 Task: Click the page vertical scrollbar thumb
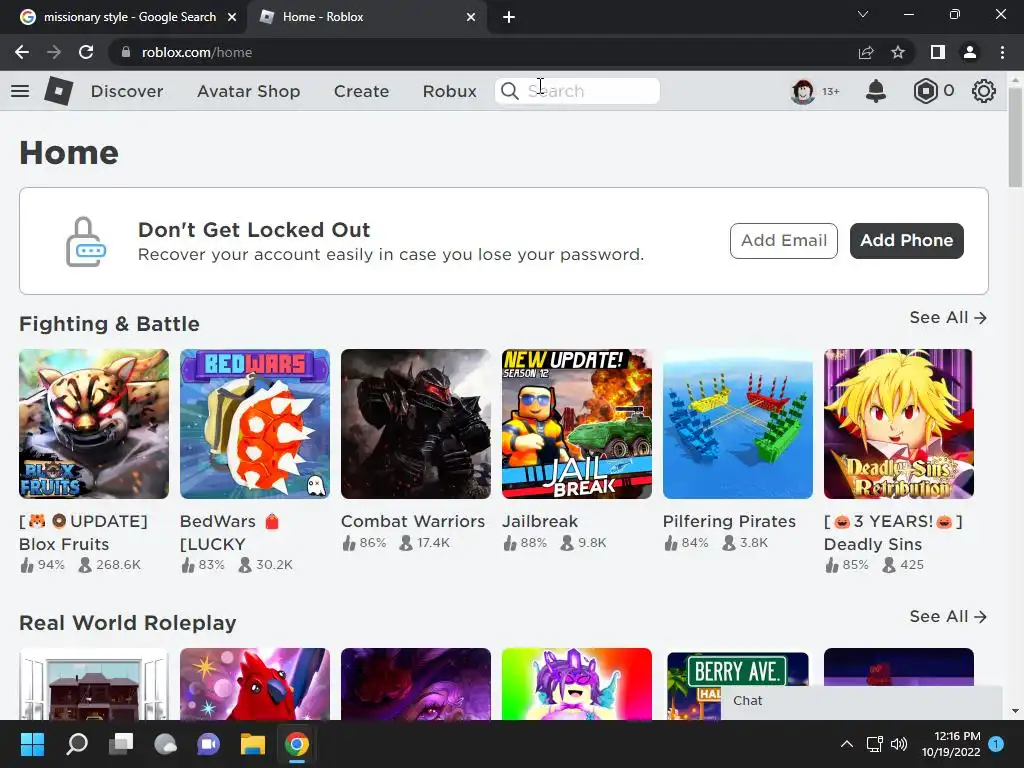click(x=1015, y=138)
